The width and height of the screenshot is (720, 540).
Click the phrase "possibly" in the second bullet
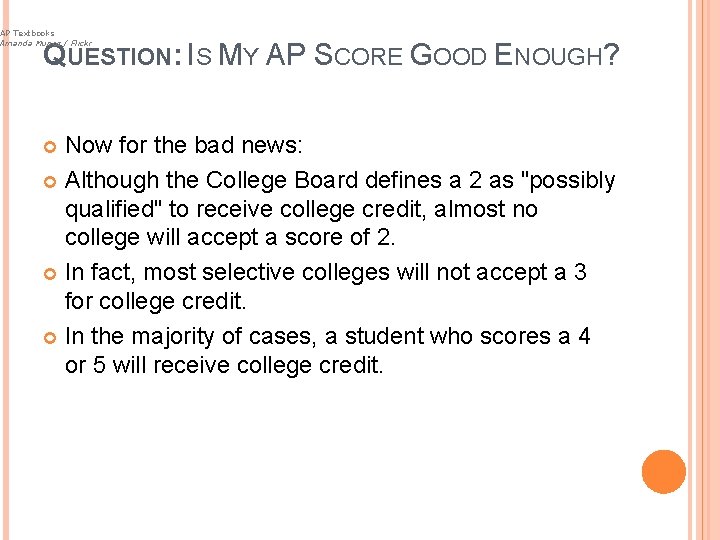tap(571, 181)
